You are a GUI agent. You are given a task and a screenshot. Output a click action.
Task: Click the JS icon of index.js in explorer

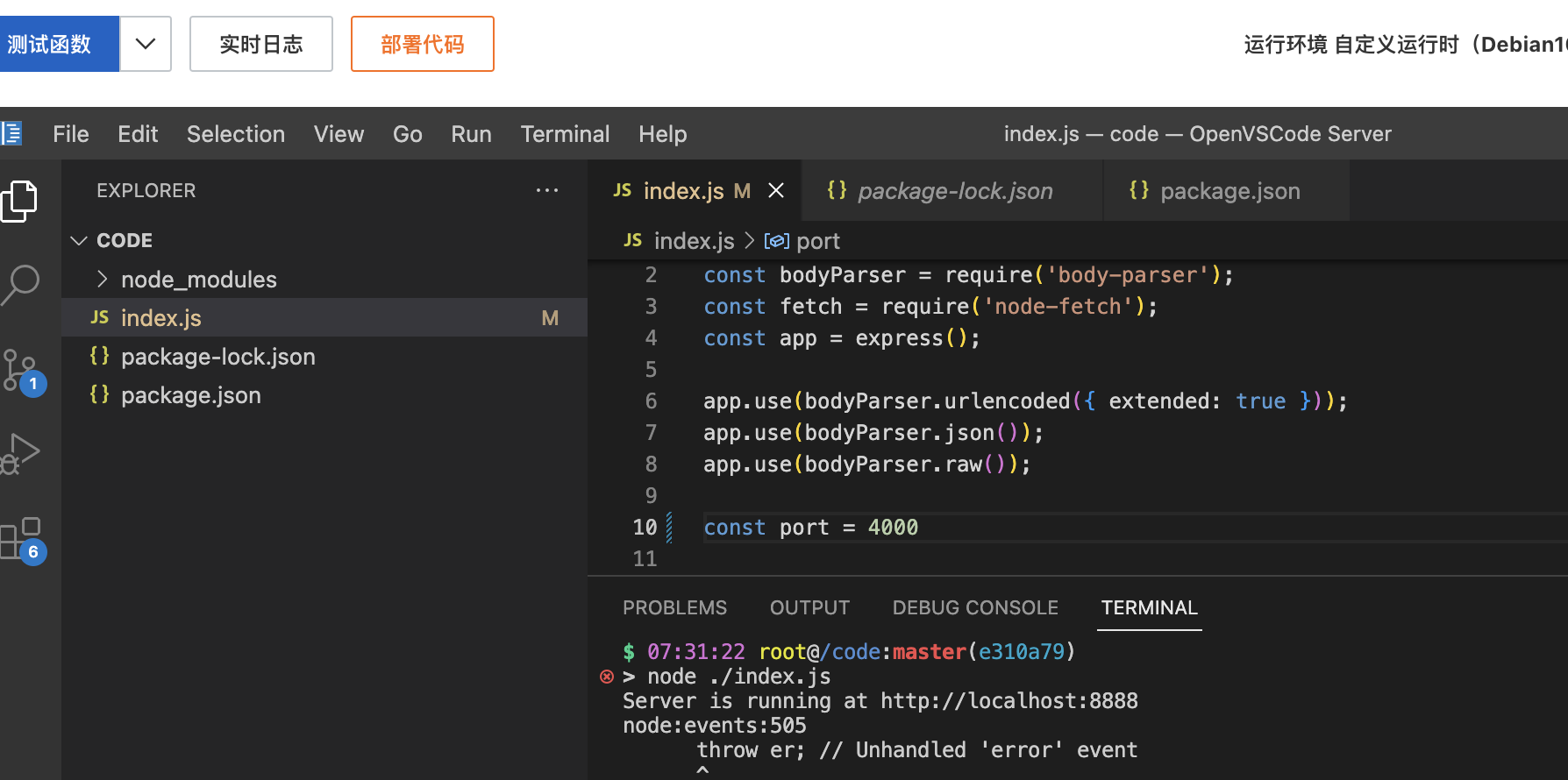[100, 317]
